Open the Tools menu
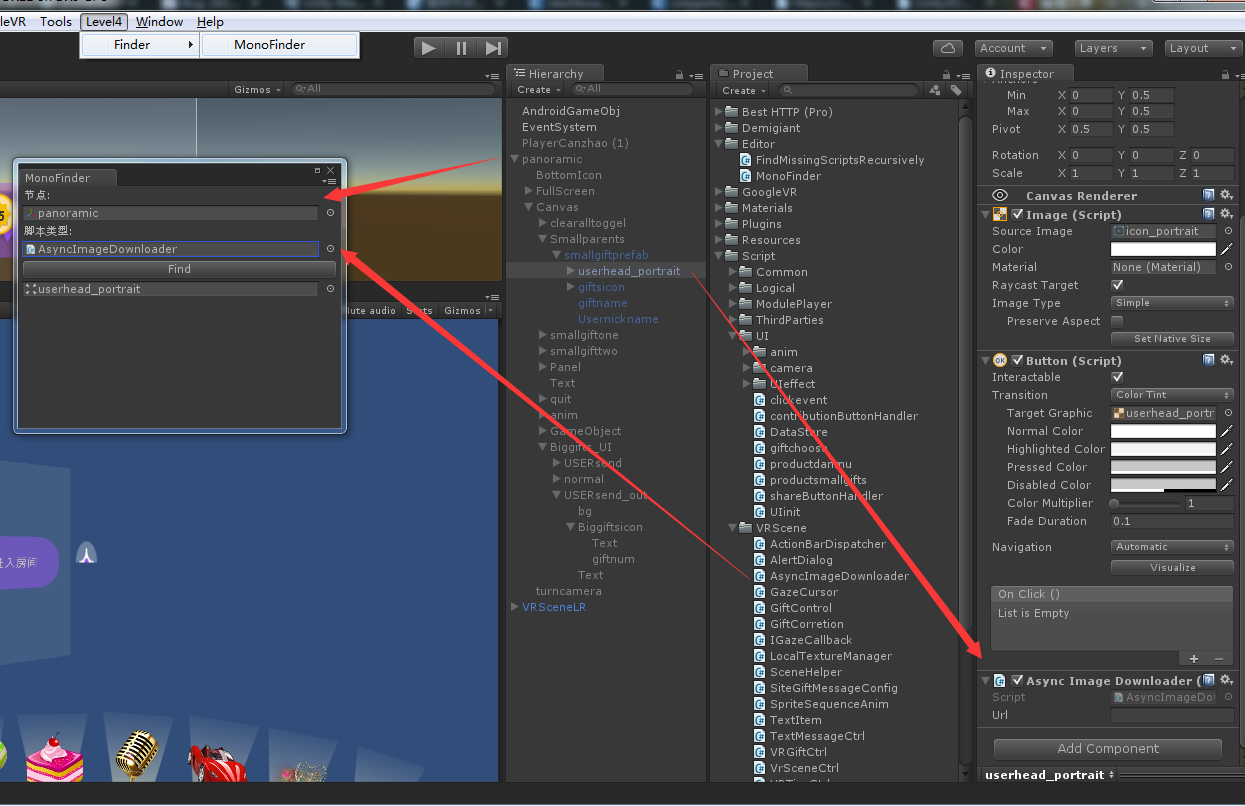1245x806 pixels. click(x=56, y=21)
